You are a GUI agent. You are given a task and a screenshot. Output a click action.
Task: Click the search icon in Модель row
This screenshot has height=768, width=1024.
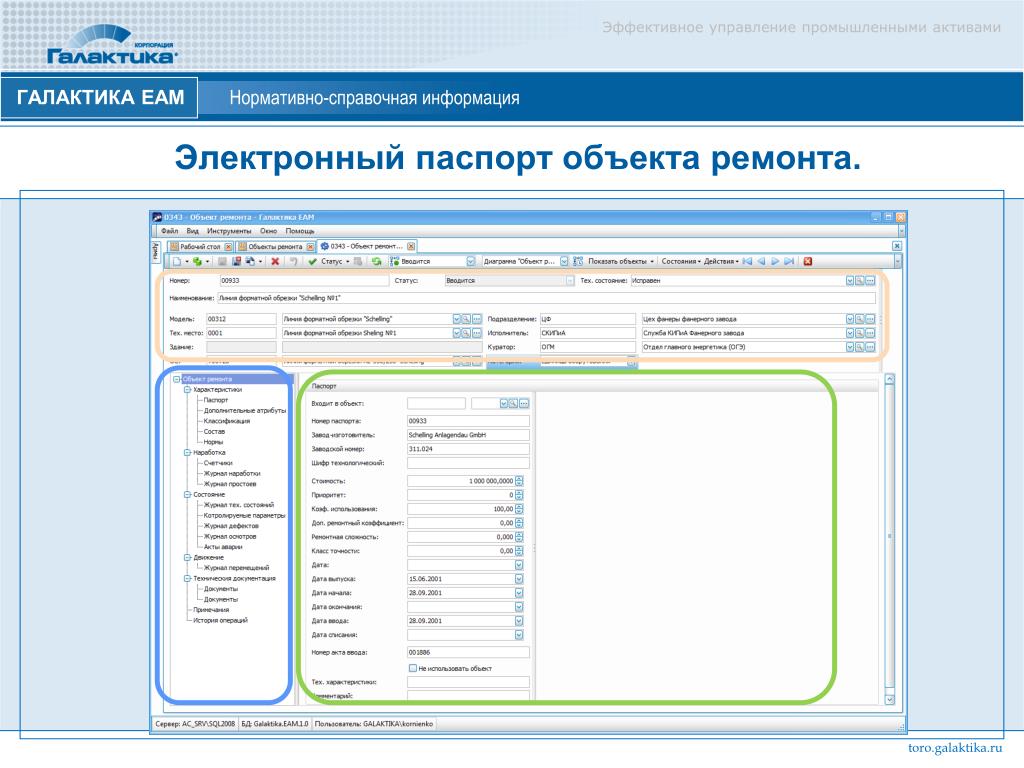466,319
